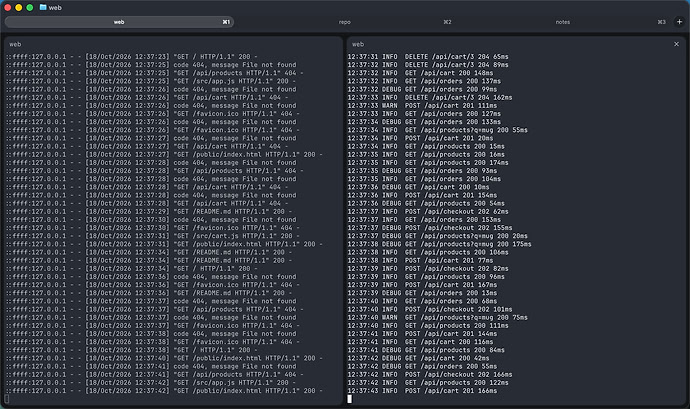This screenshot has height=409, width=690.
Task: Click the POST /api/cart 201 144ms line
Action: (x=422, y=334)
